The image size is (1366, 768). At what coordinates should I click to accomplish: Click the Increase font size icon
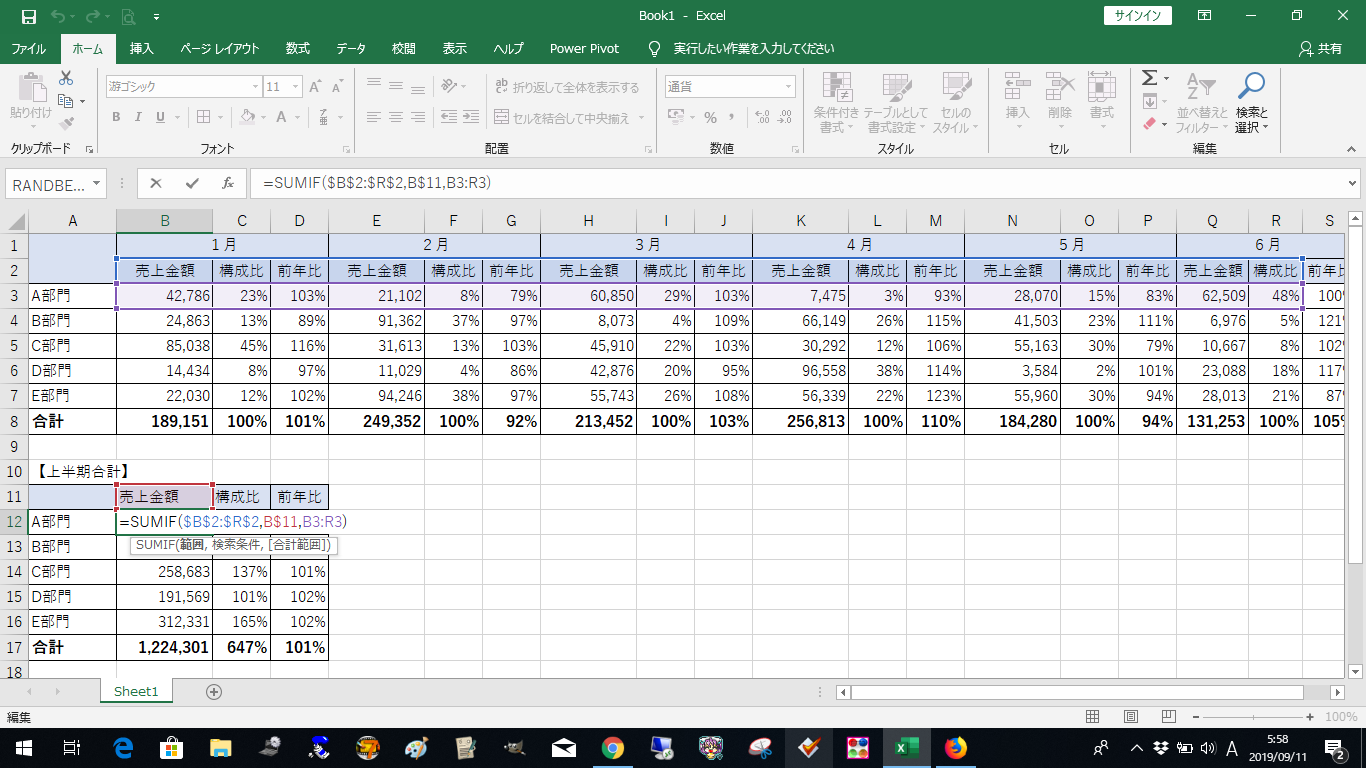316,87
